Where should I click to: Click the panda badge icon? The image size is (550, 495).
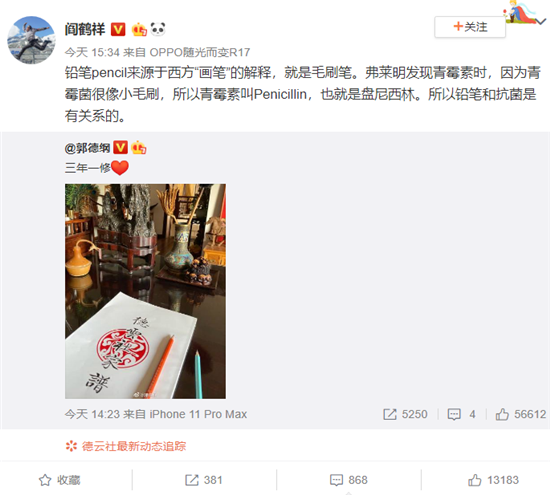(158, 29)
